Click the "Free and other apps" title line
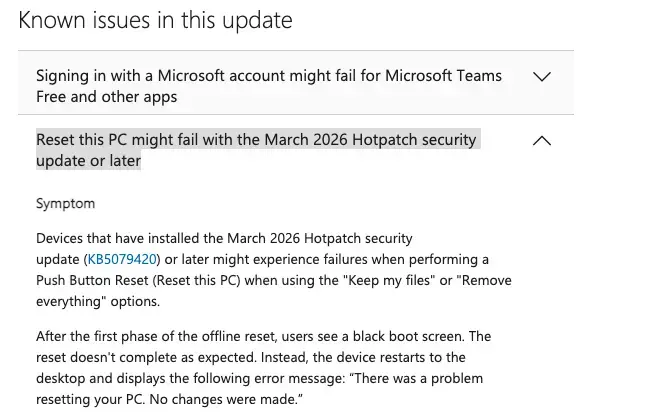664x415 pixels. (x=107, y=97)
